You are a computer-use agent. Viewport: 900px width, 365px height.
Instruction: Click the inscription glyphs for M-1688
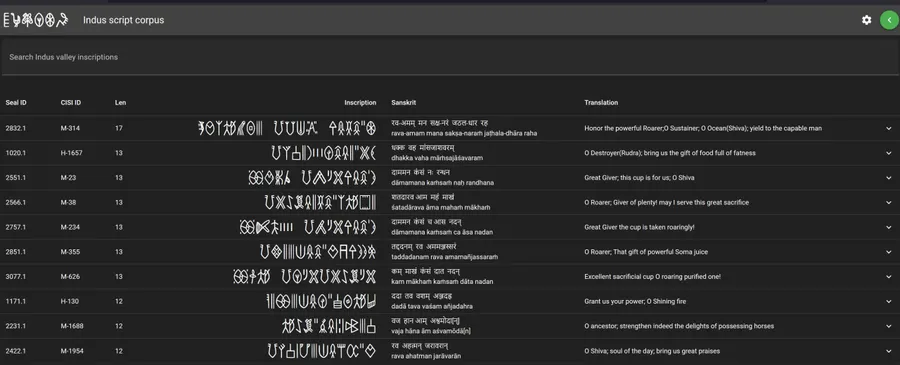[x=329, y=326]
